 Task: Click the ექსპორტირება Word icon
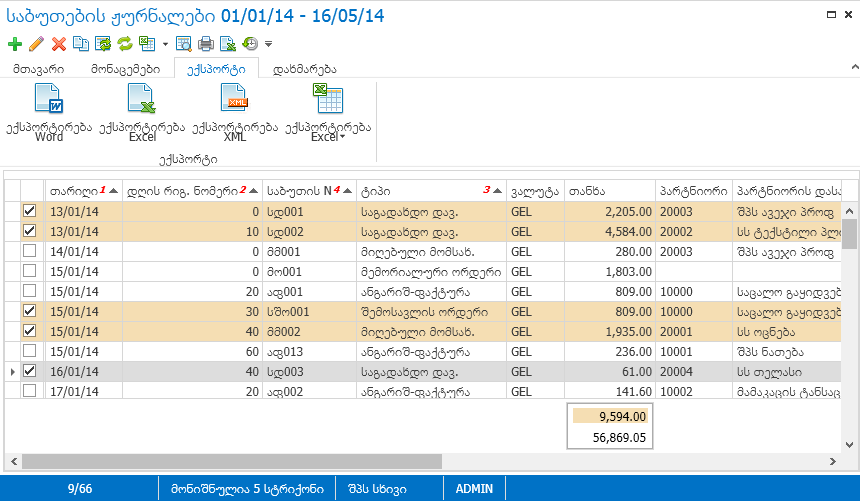[49, 112]
